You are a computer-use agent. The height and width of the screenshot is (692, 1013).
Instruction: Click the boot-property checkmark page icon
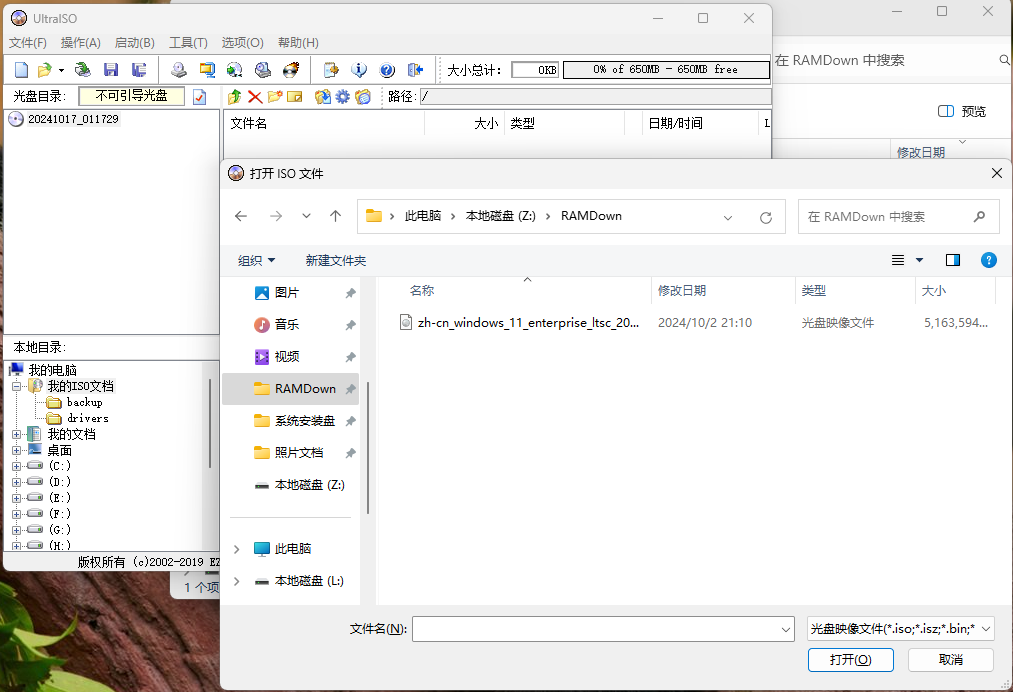tap(200, 97)
